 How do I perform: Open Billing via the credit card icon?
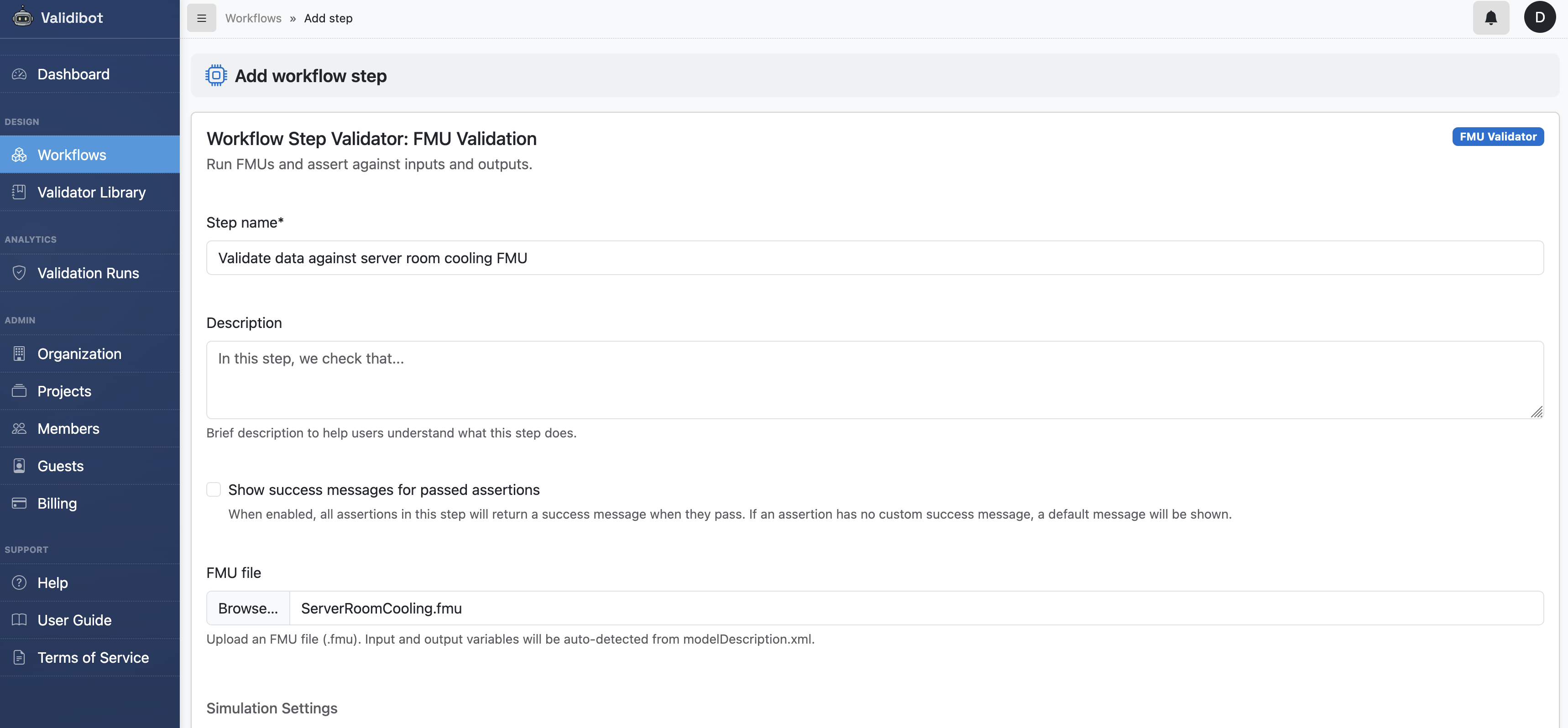(x=19, y=503)
